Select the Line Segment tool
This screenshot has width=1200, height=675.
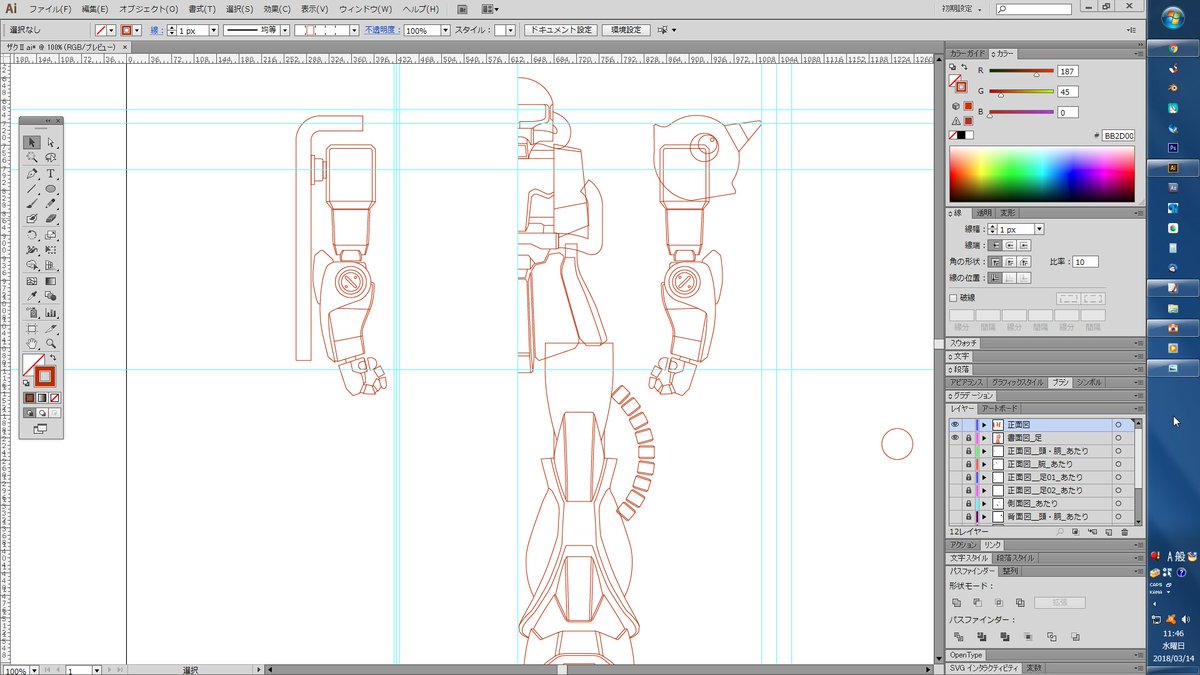click(32, 189)
